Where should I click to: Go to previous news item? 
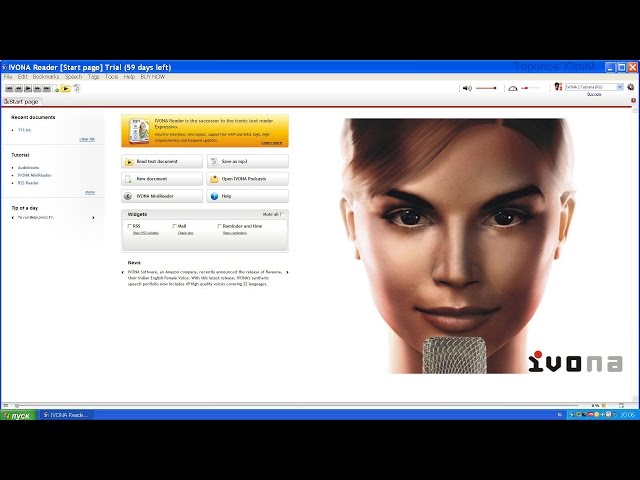point(123,272)
